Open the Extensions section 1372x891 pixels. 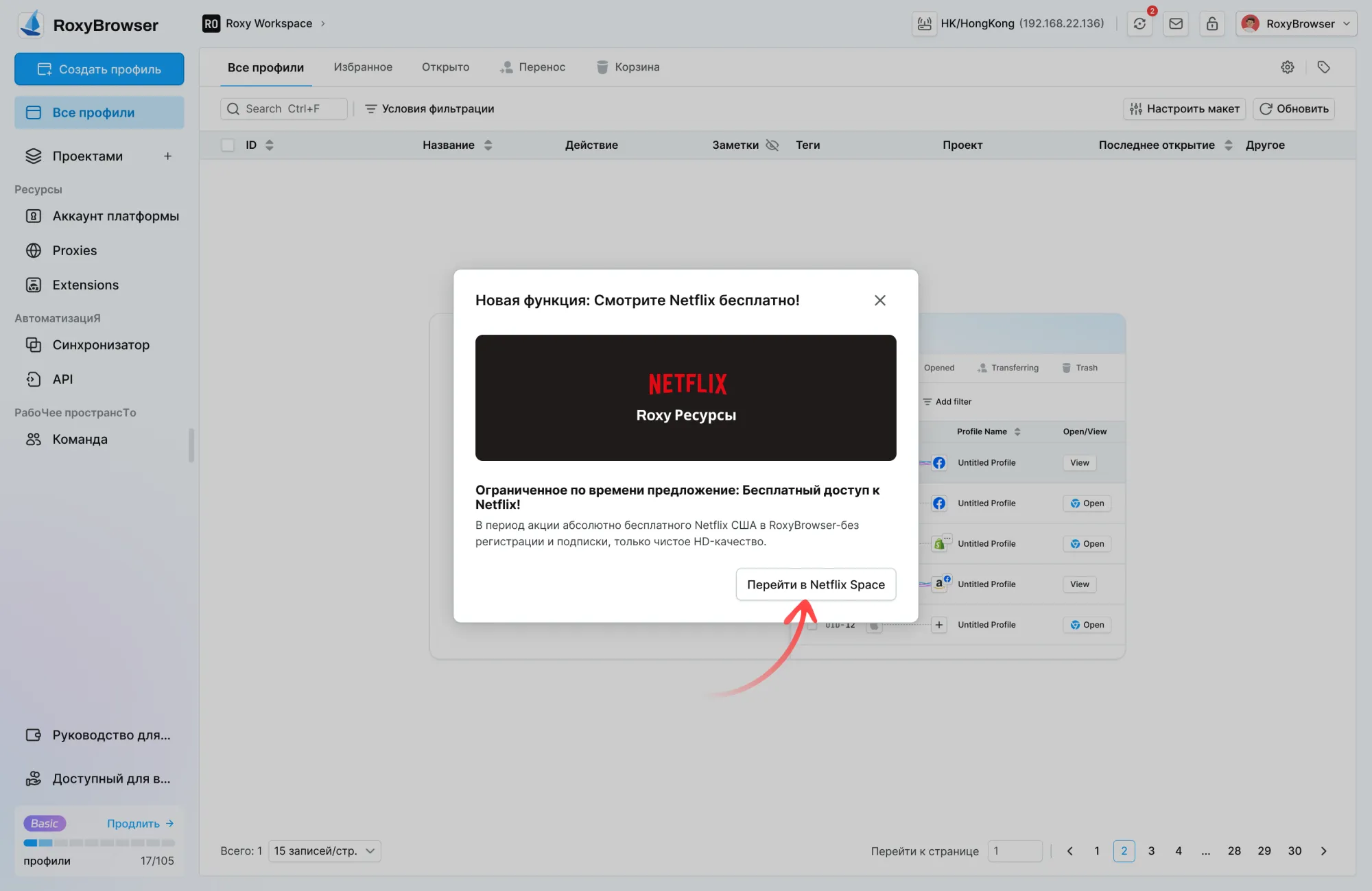point(85,285)
